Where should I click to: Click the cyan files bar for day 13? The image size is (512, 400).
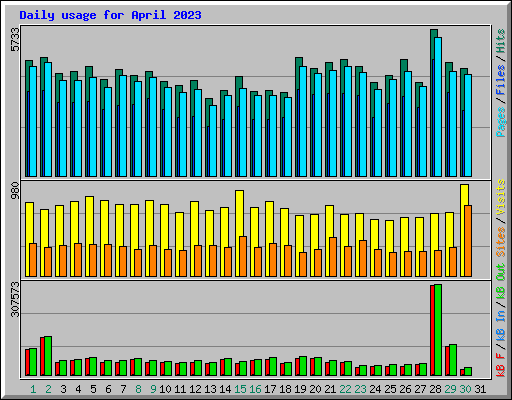coord(213,141)
